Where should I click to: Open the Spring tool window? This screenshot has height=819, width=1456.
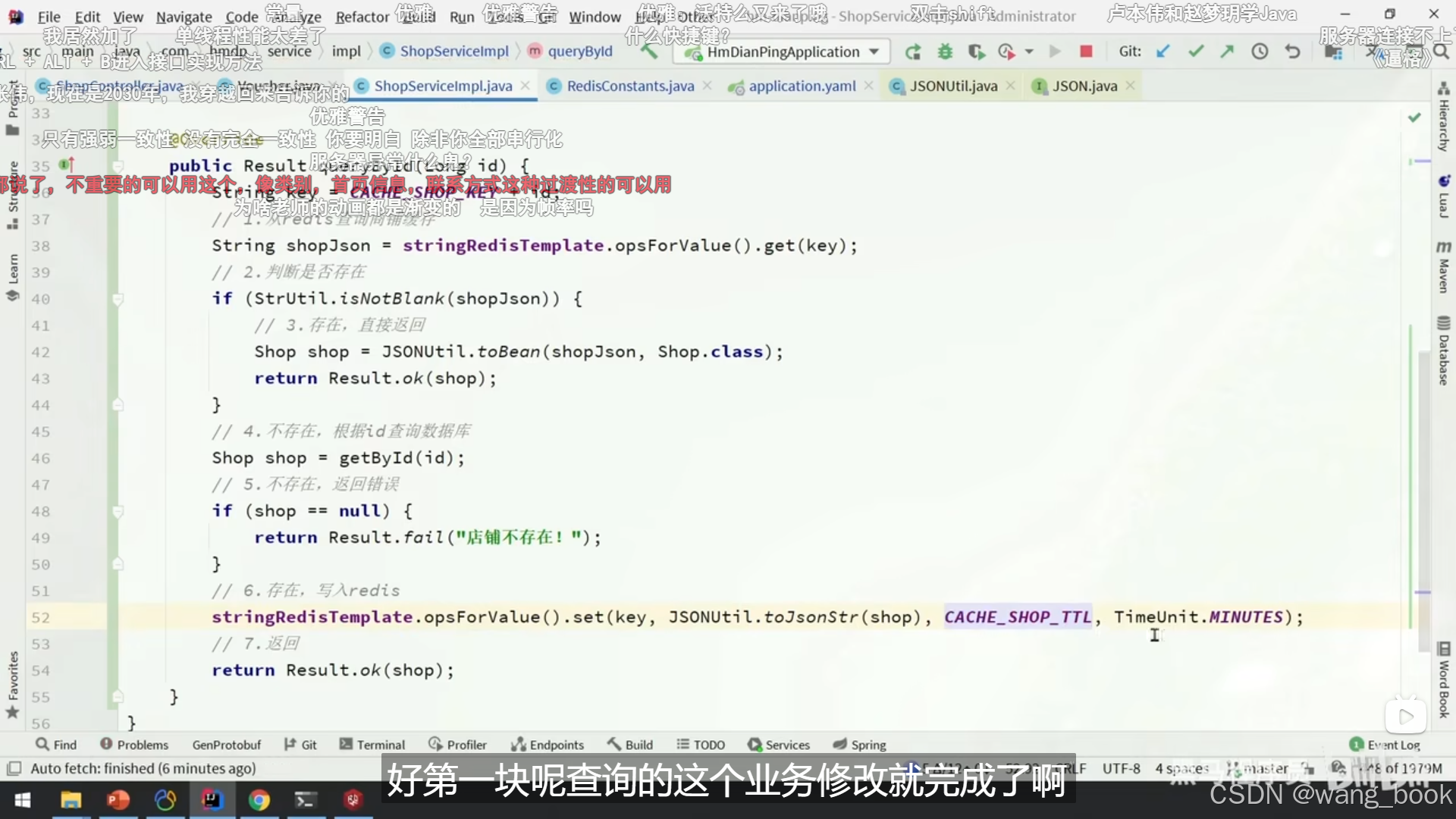click(860, 745)
